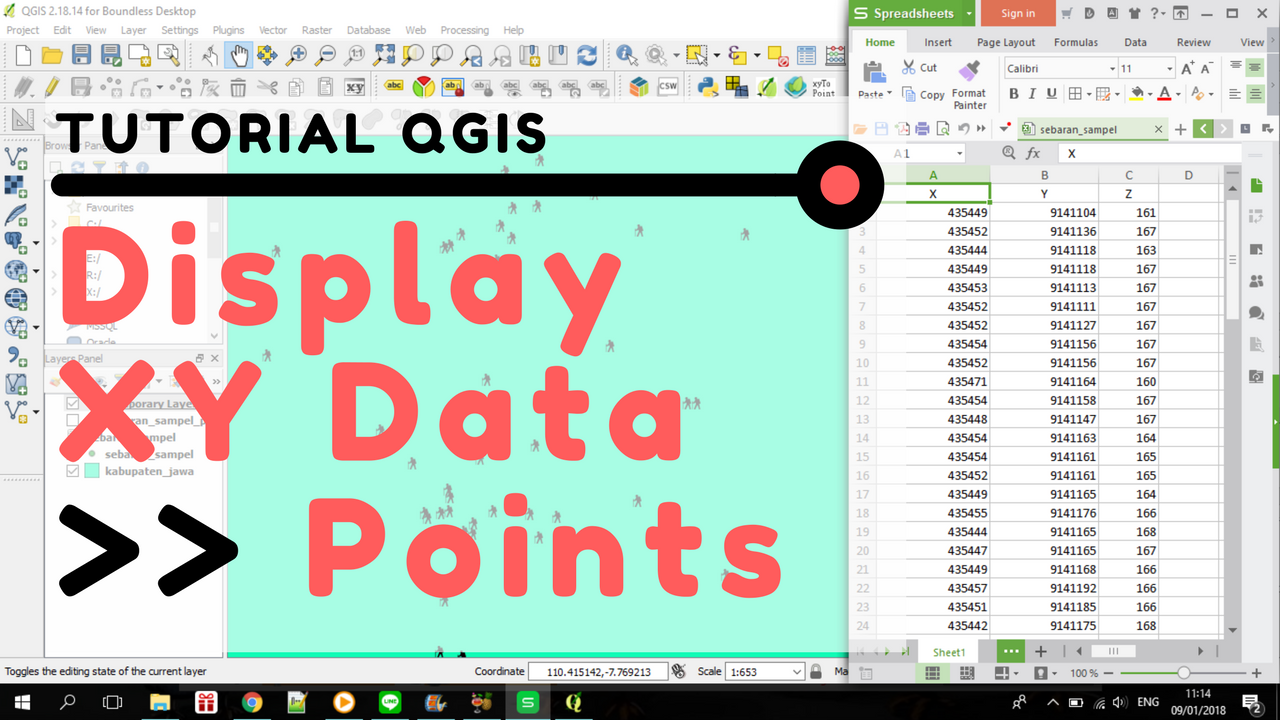Select the sebaran_sampel document tab
The image size is (1280, 720).
1091,129
